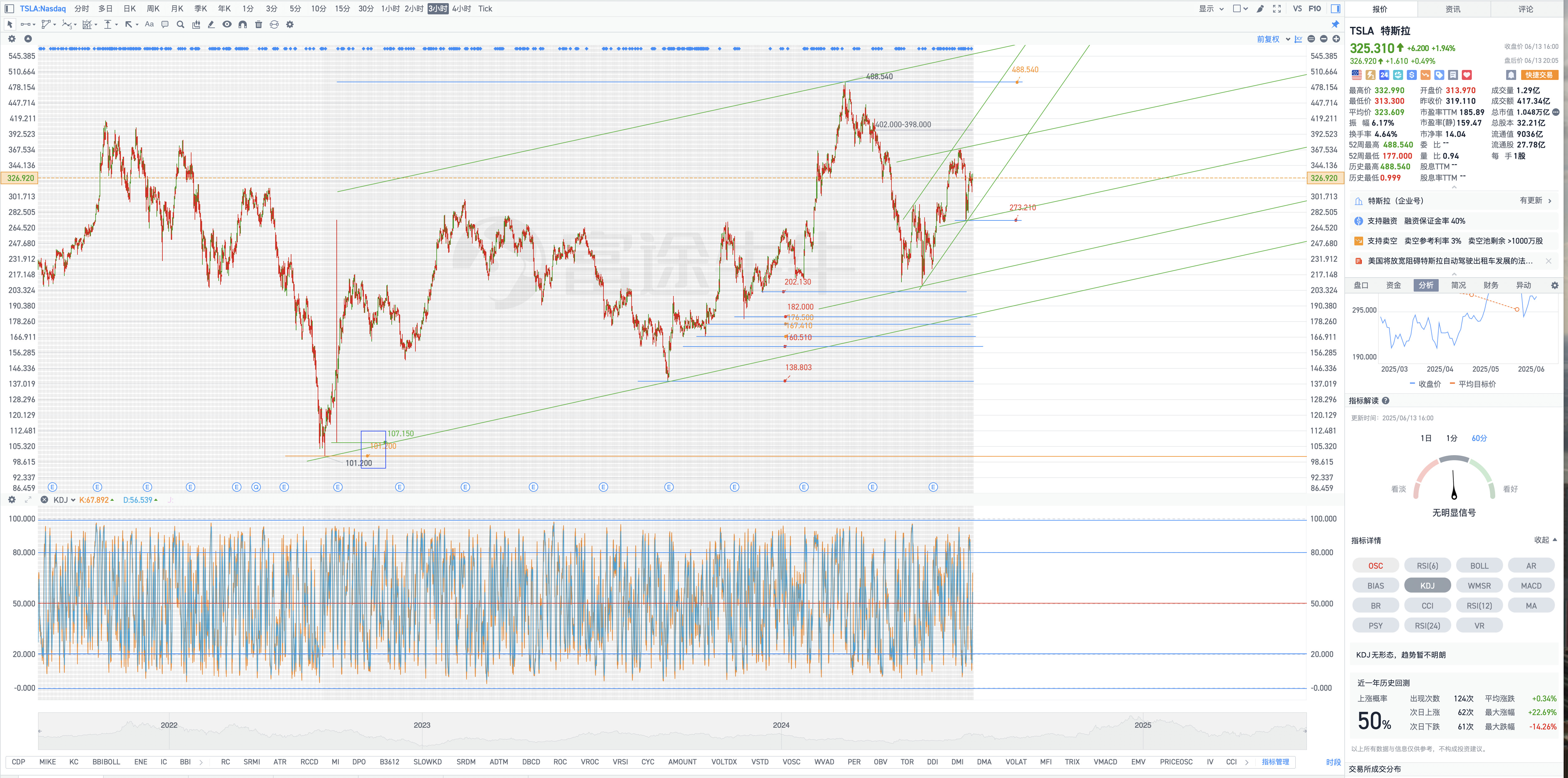This screenshot has width=1568, height=778.
Task: Open KDJ indicator settings gear
Action: 12,500
